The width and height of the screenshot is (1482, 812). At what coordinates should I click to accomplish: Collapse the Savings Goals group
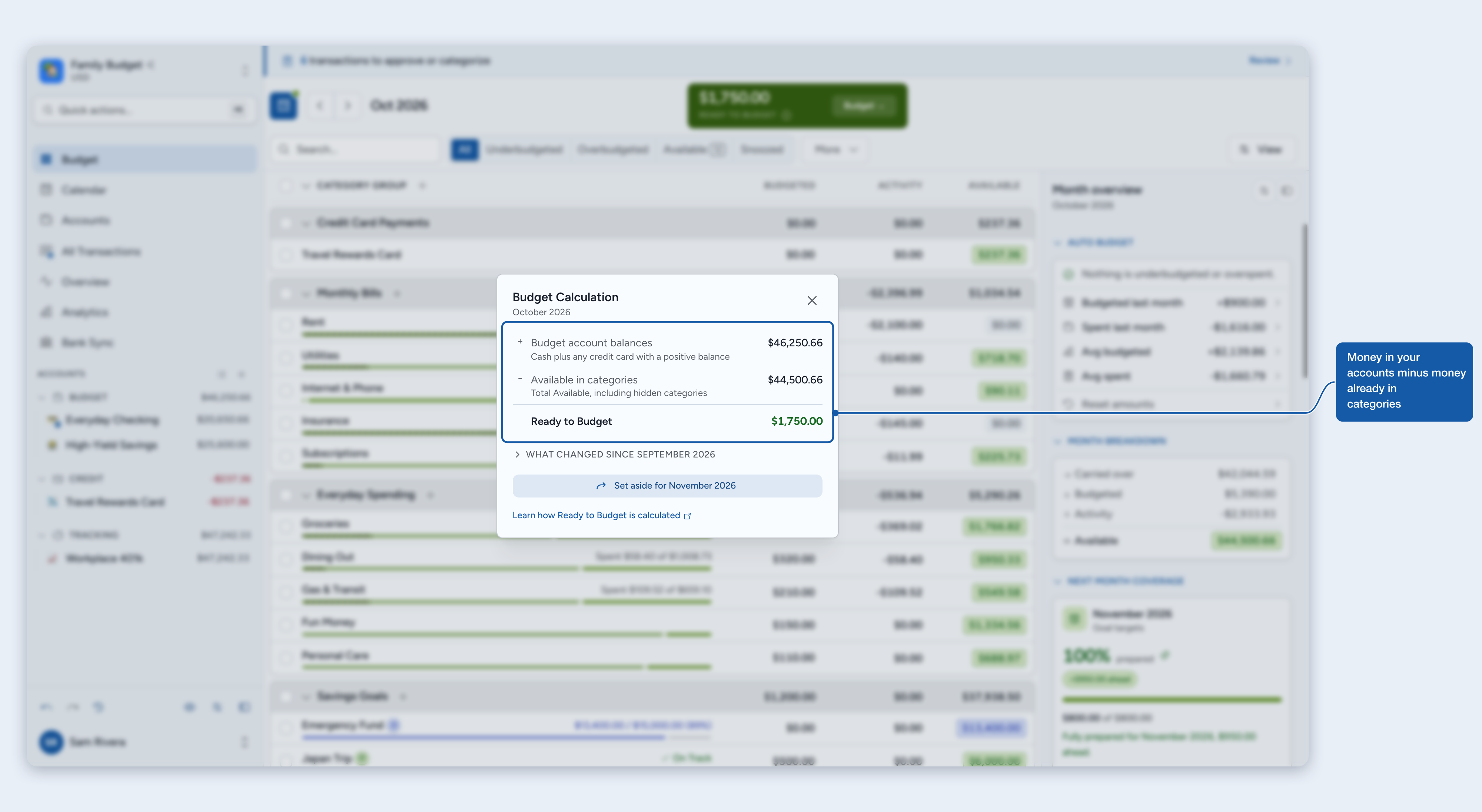(306, 696)
